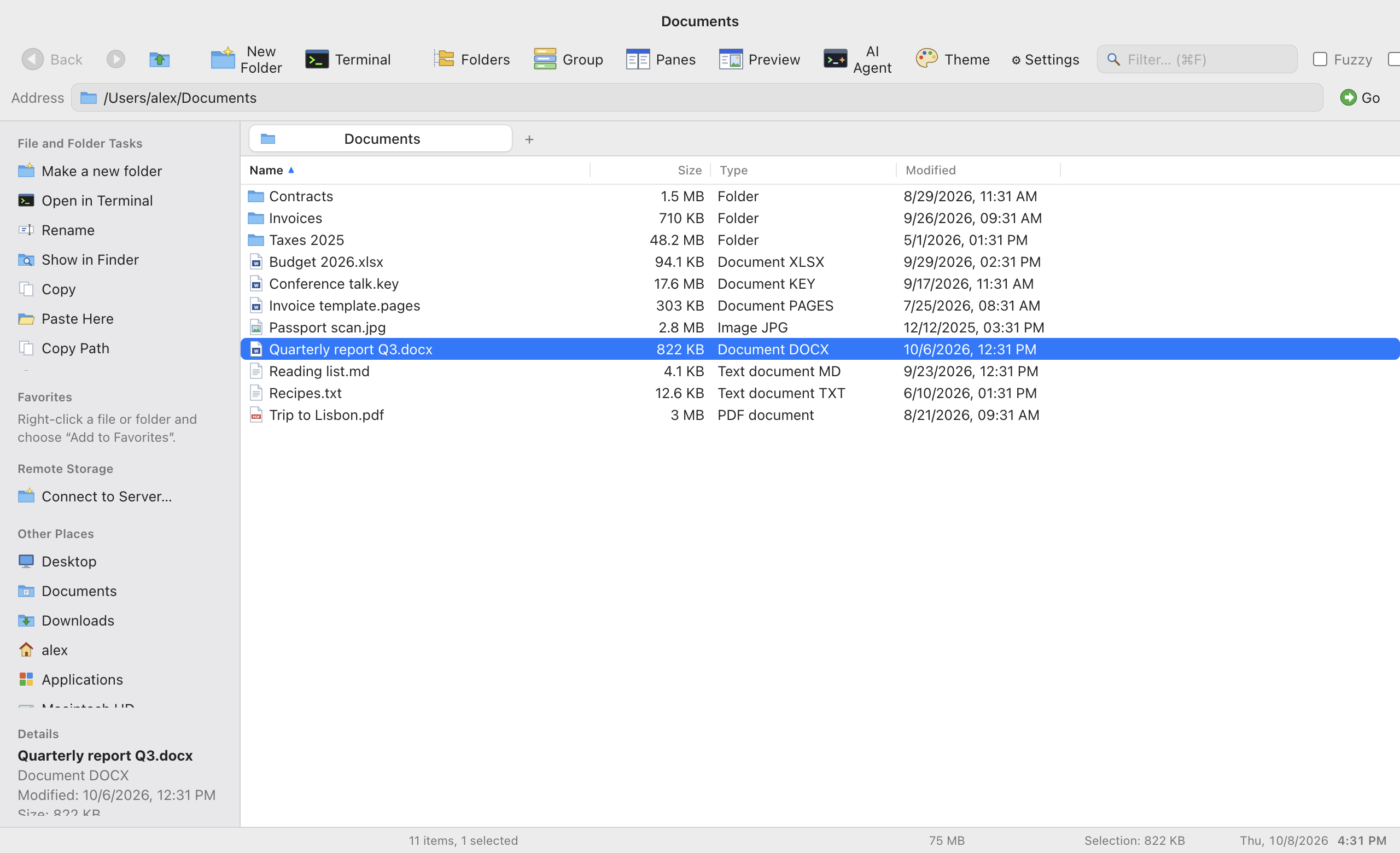Open Desktop under Other Places
Screen dimensions: 1400x853
click(x=57, y=561)
